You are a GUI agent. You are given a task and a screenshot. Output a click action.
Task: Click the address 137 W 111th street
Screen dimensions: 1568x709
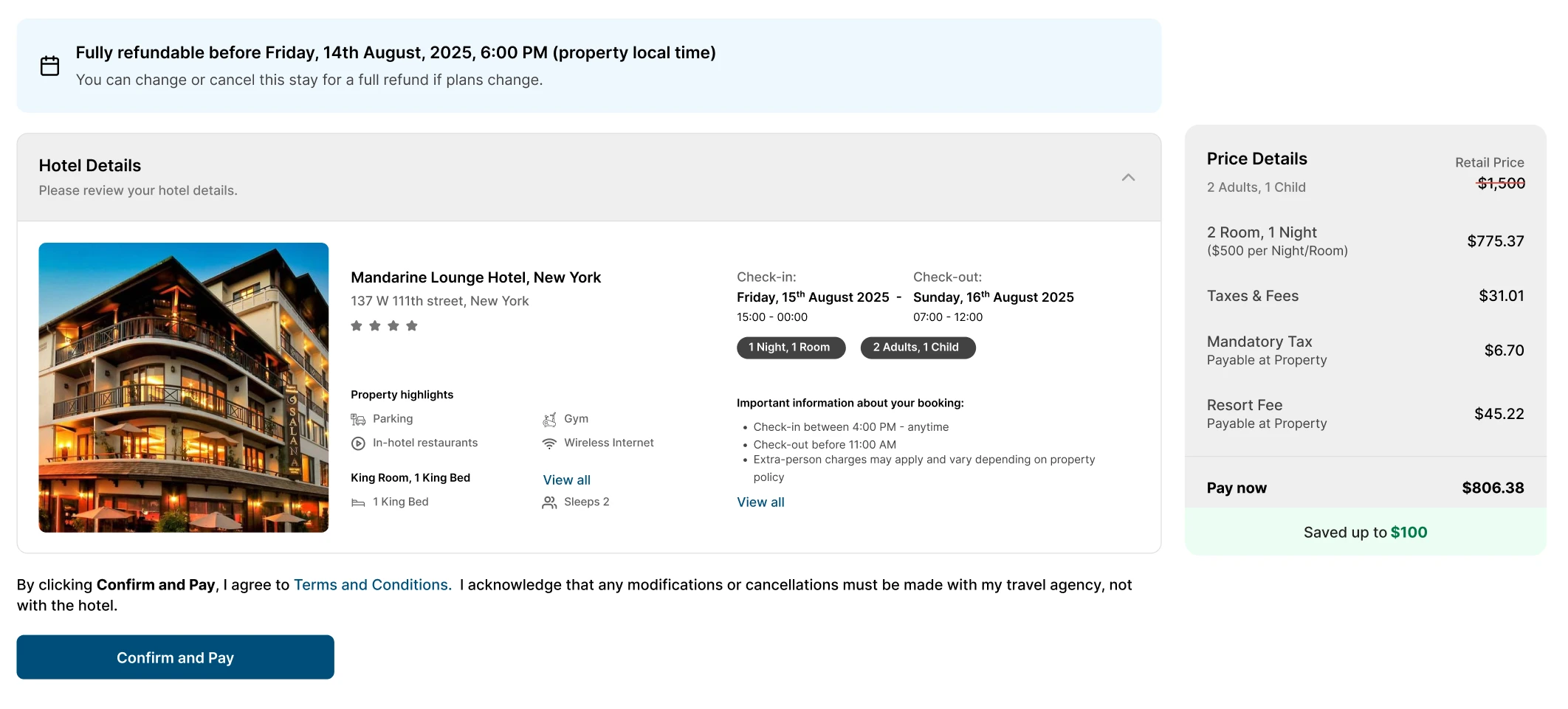[x=440, y=301]
